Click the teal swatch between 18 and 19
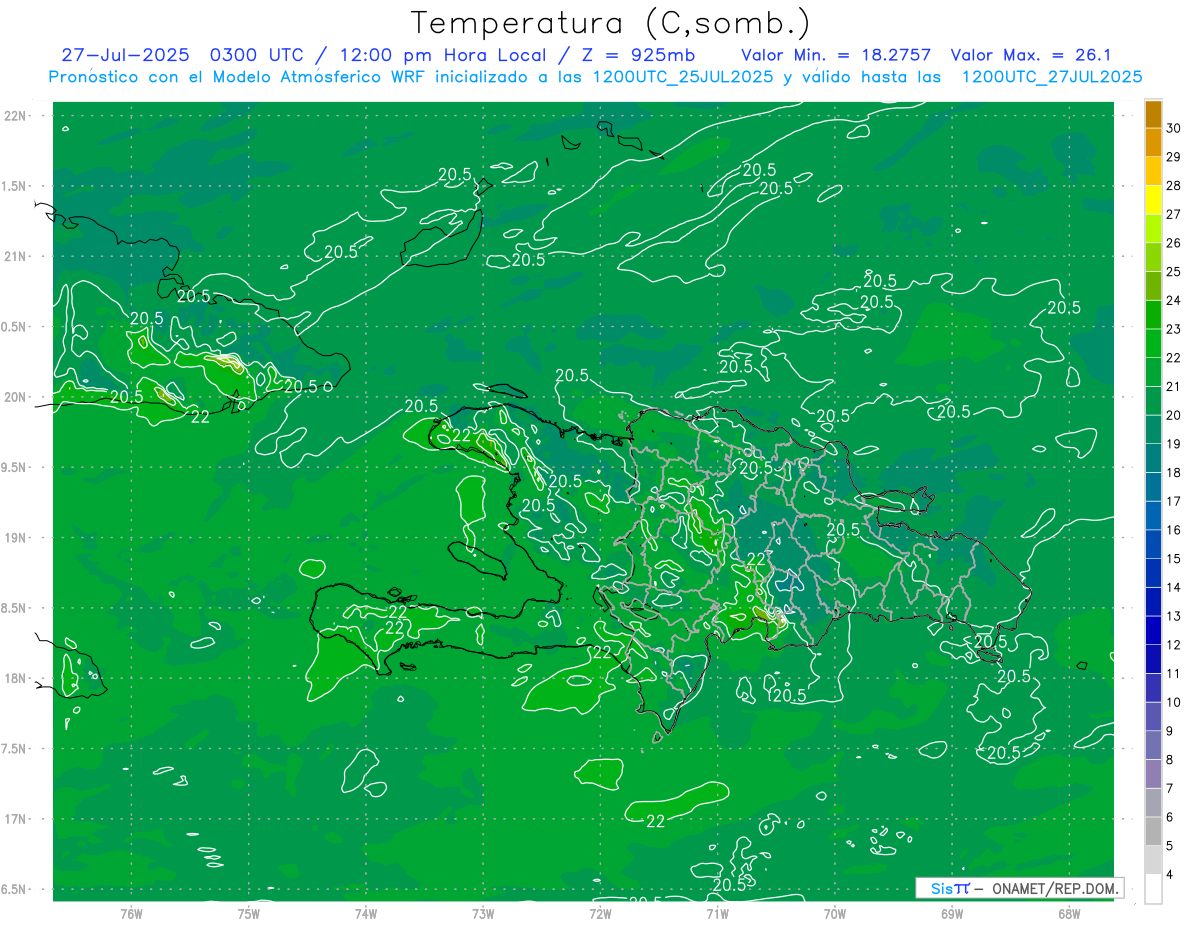 pos(1153,458)
